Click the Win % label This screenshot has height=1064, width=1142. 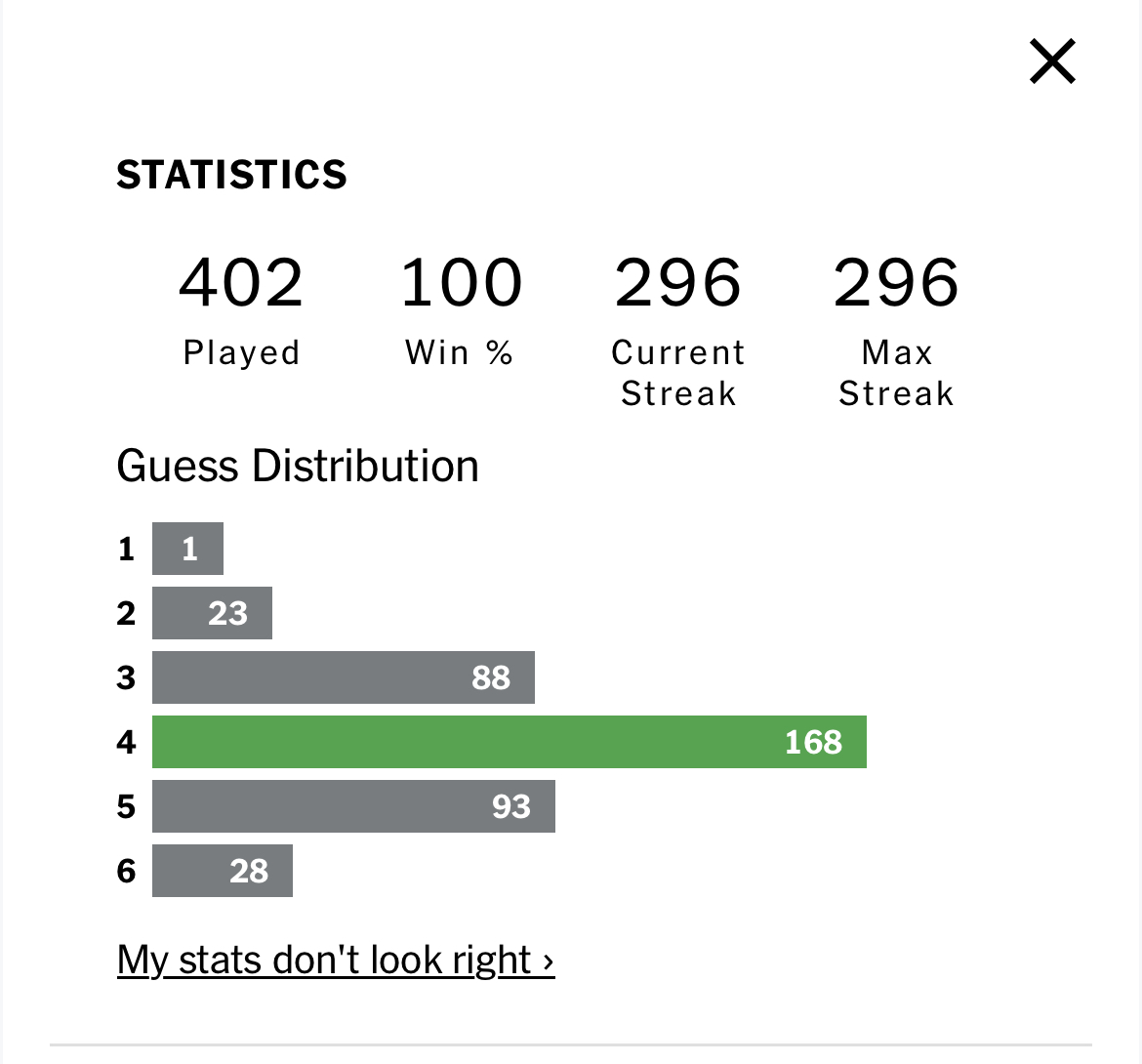[x=460, y=353]
